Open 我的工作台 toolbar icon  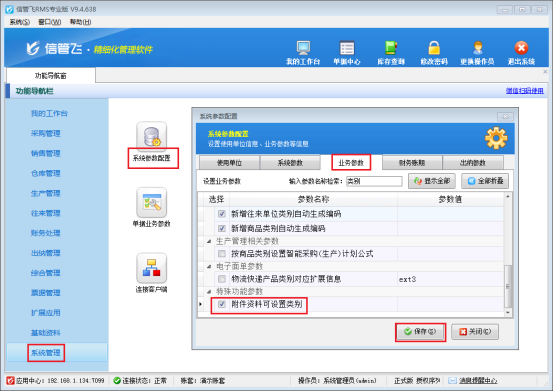point(303,48)
